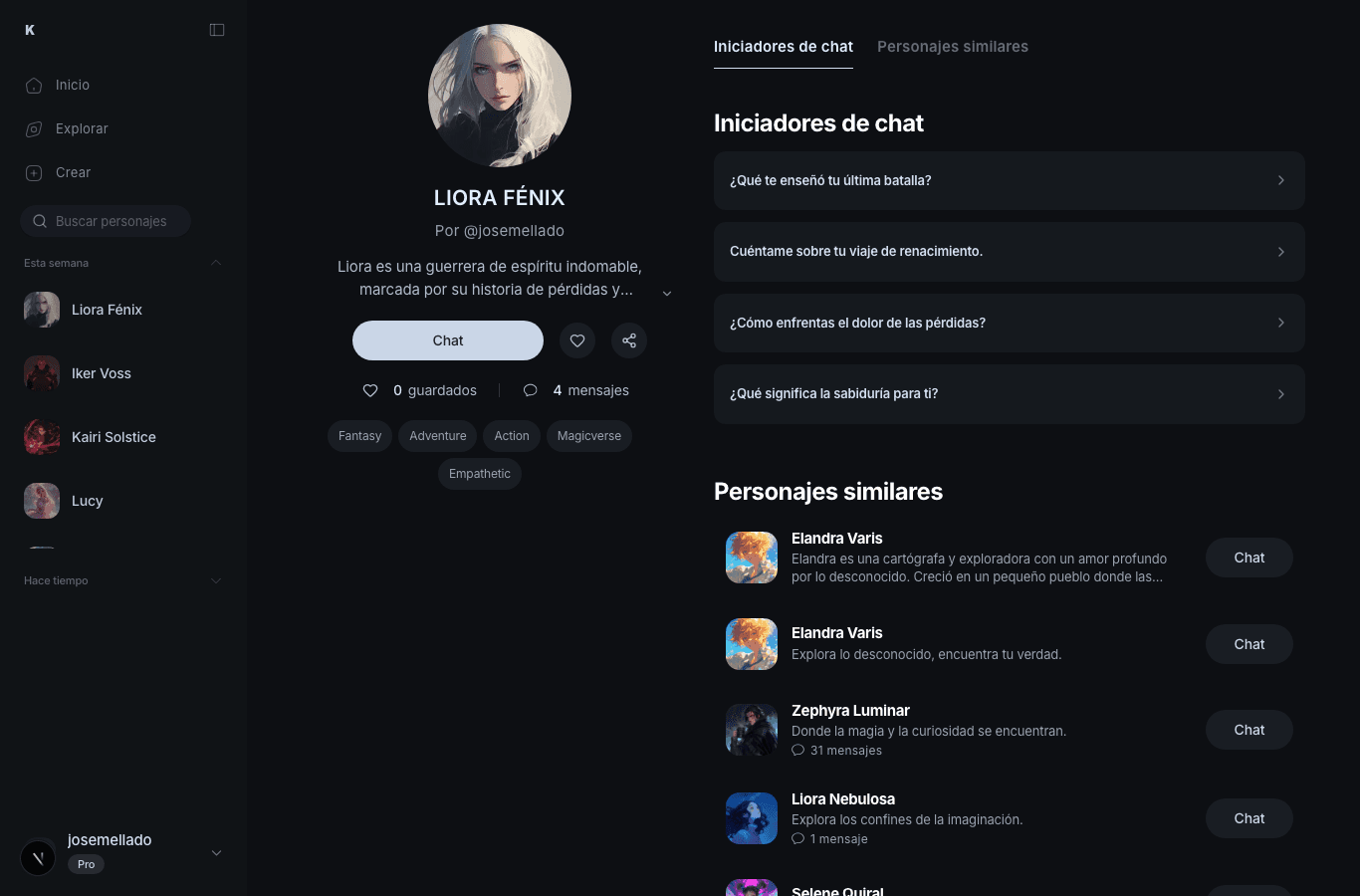Select the Iniciadores de chat tab

coord(783,47)
